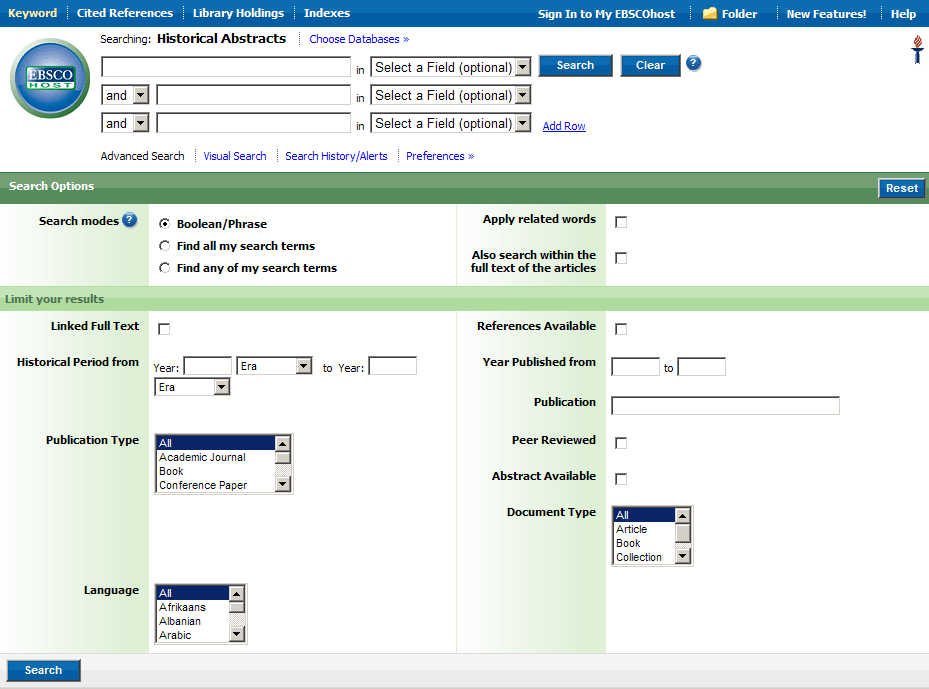Image resolution: width=929 pixels, height=689 pixels.
Task: Click Sign In to My EBSCOhost
Action: tap(606, 14)
